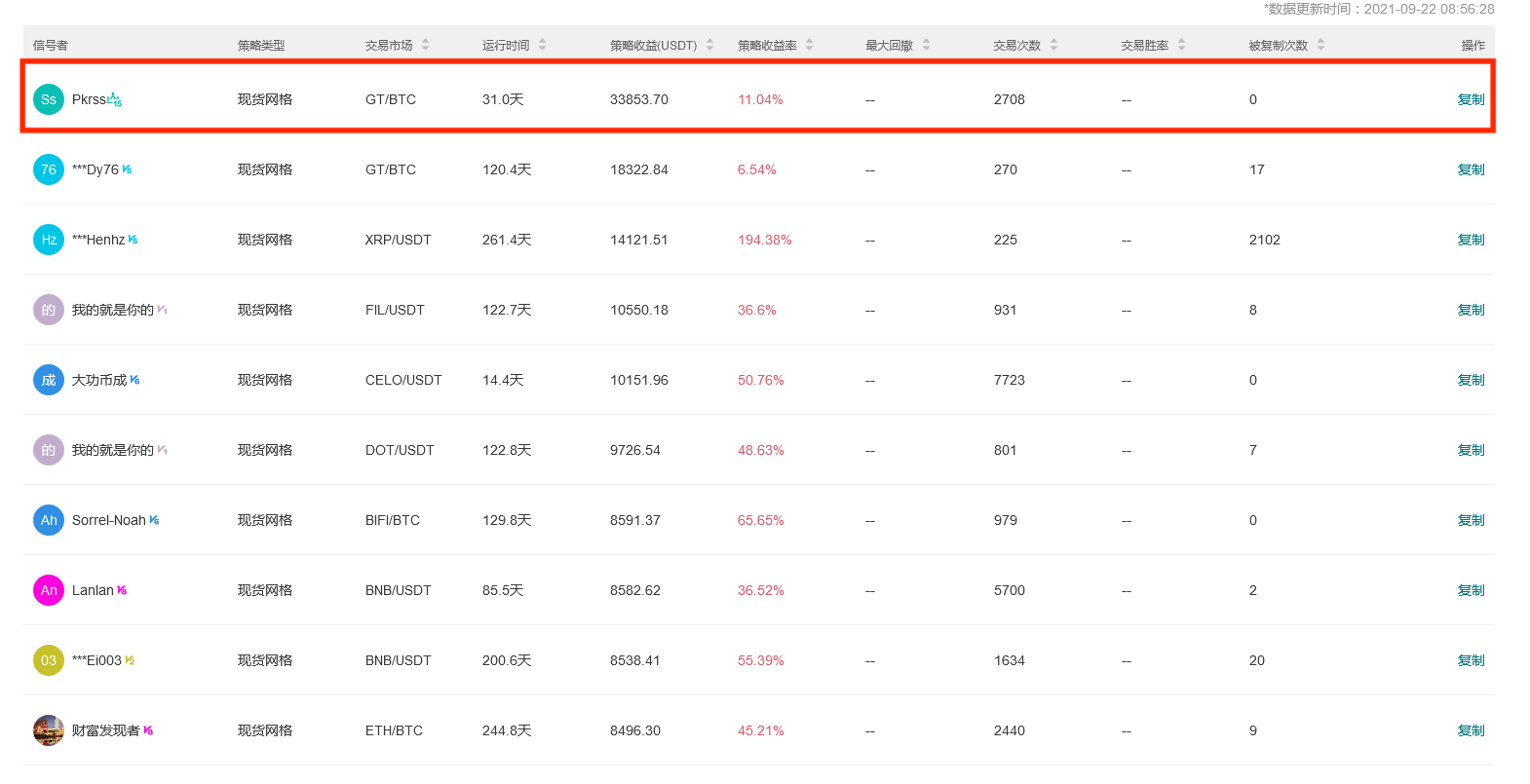The image size is (1530, 784).
Task: Sort by 策略收益(USDT) column arrows
Action: tap(709, 45)
